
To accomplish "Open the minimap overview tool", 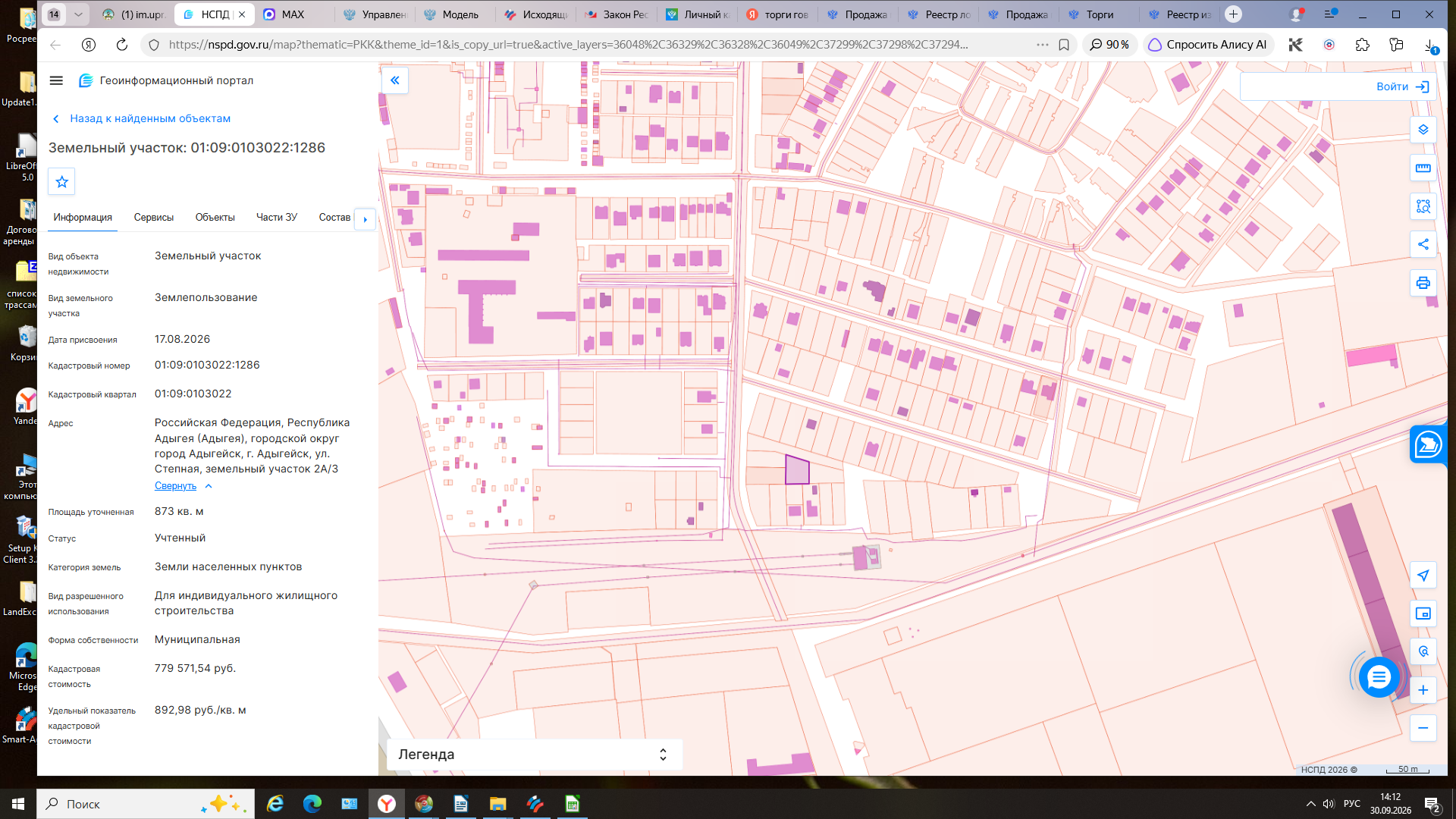I will coord(1423,613).
